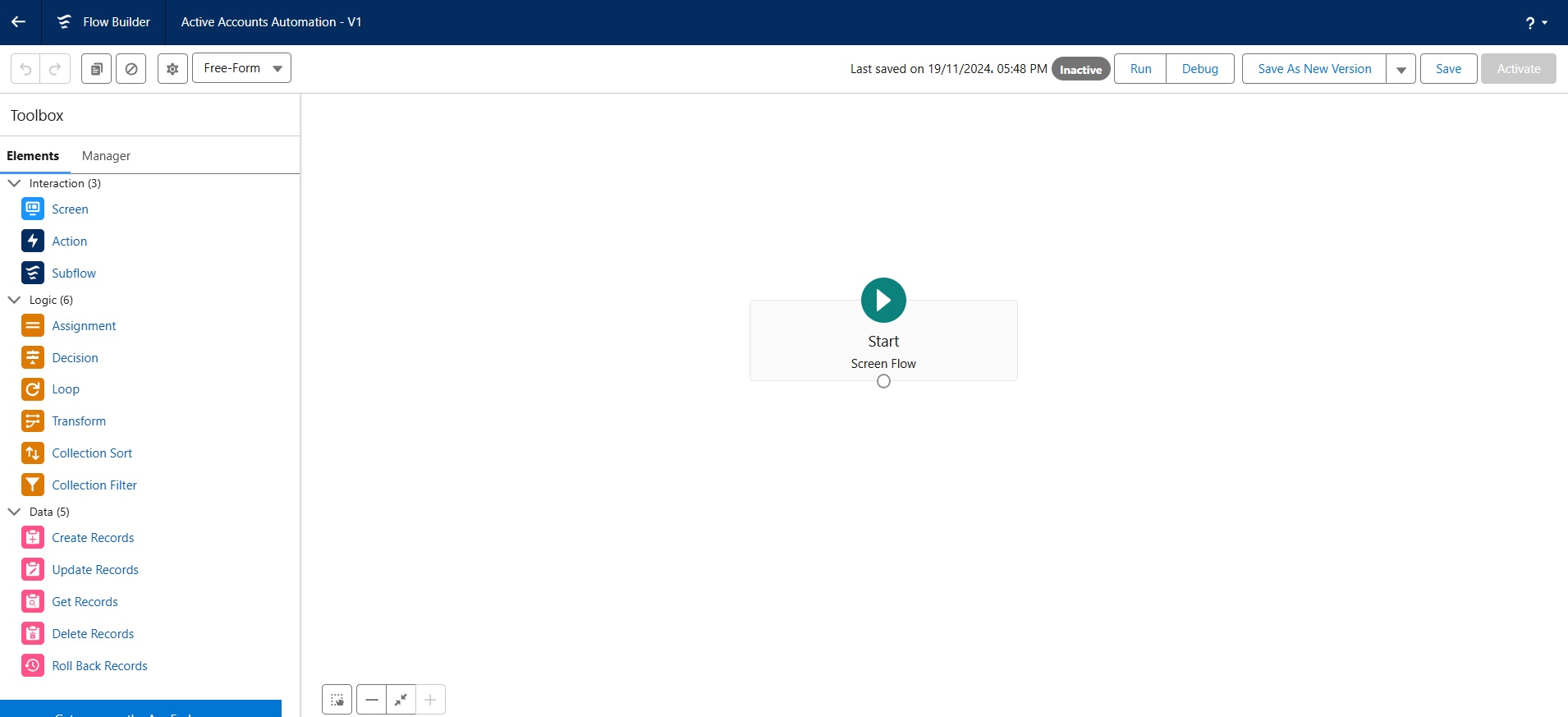1568x717 pixels.
Task: Select the Loop element icon
Action: pyautogui.click(x=33, y=389)
